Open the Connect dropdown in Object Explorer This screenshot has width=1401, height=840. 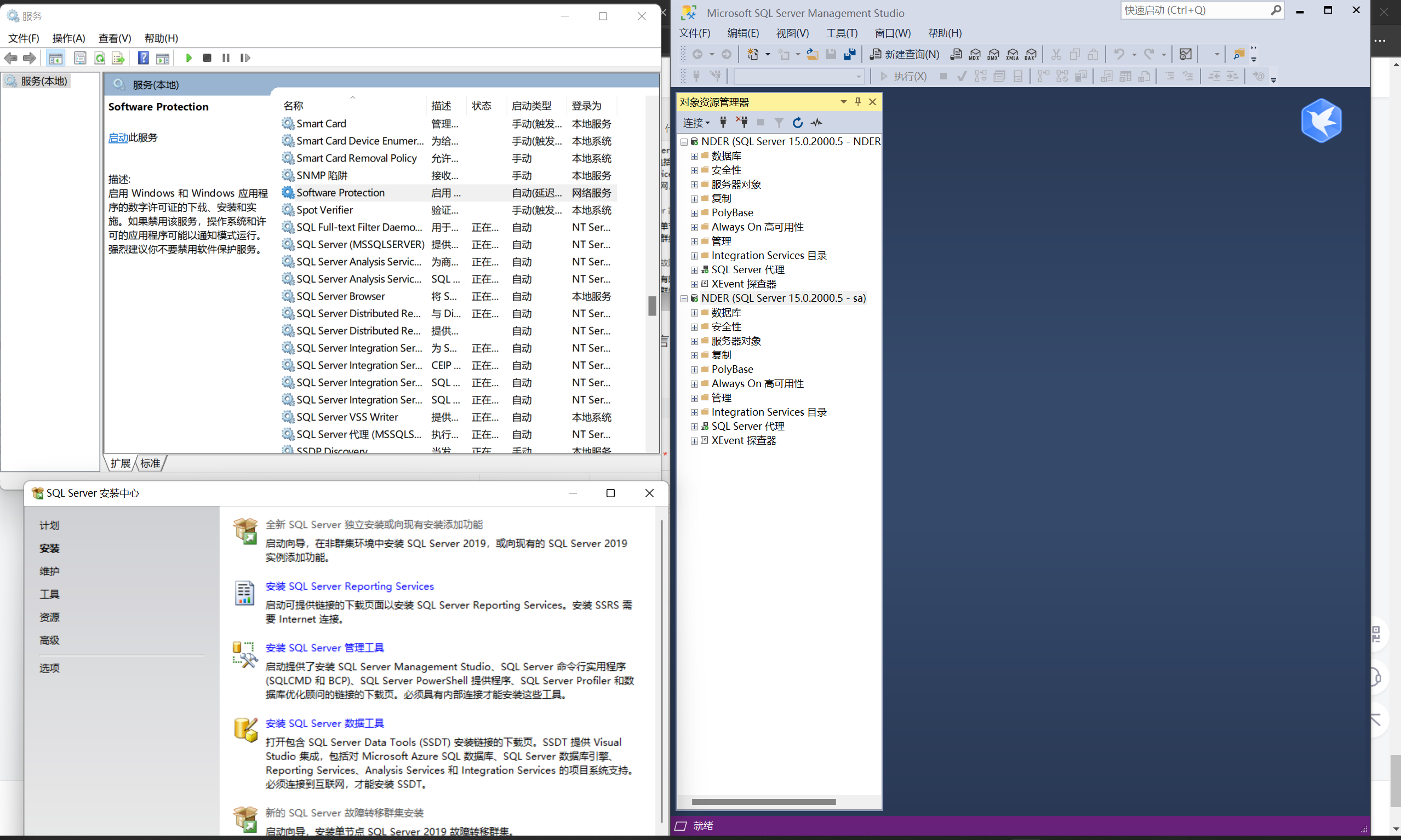point(696,123)
